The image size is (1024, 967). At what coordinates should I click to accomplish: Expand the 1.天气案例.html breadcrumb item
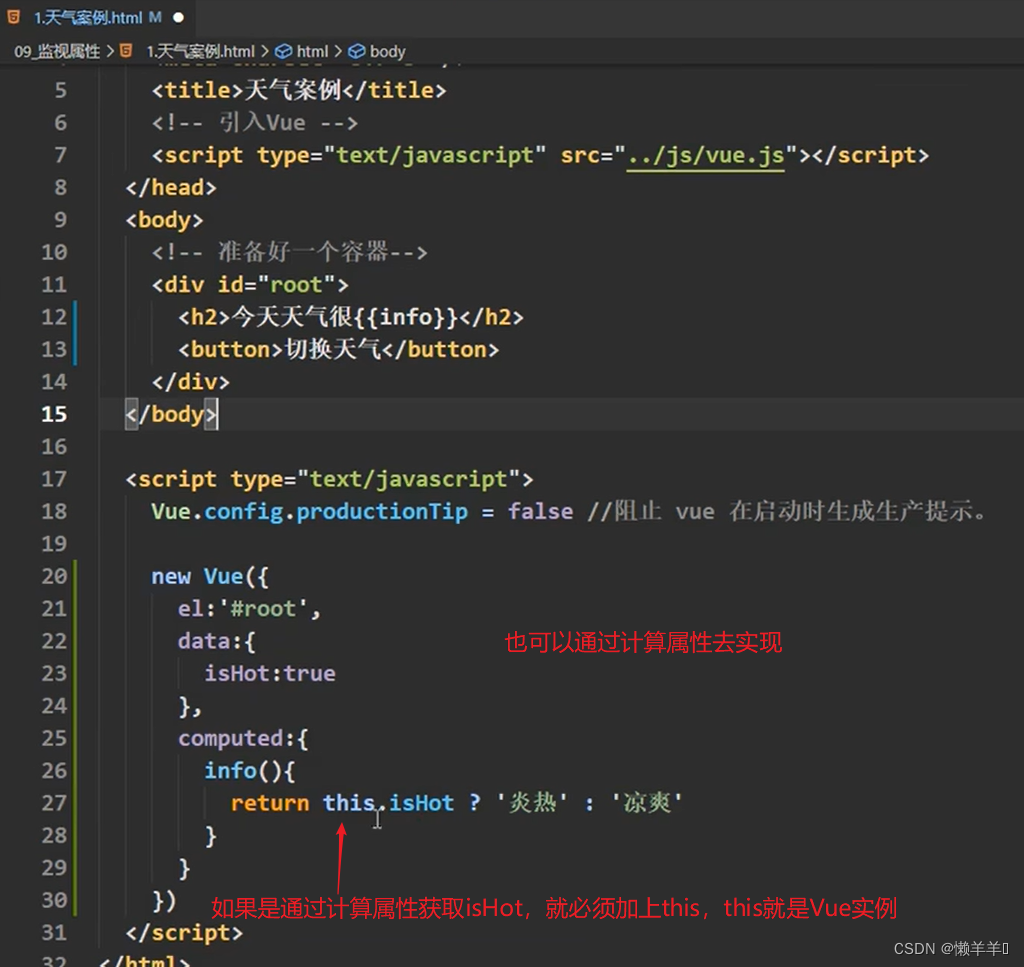coord(200,51)
